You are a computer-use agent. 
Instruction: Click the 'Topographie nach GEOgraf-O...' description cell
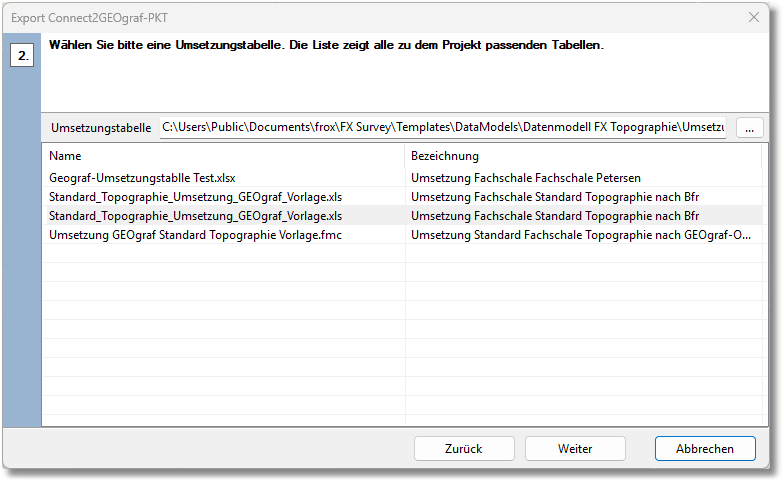pyautogui.click(x=580, y=234)
